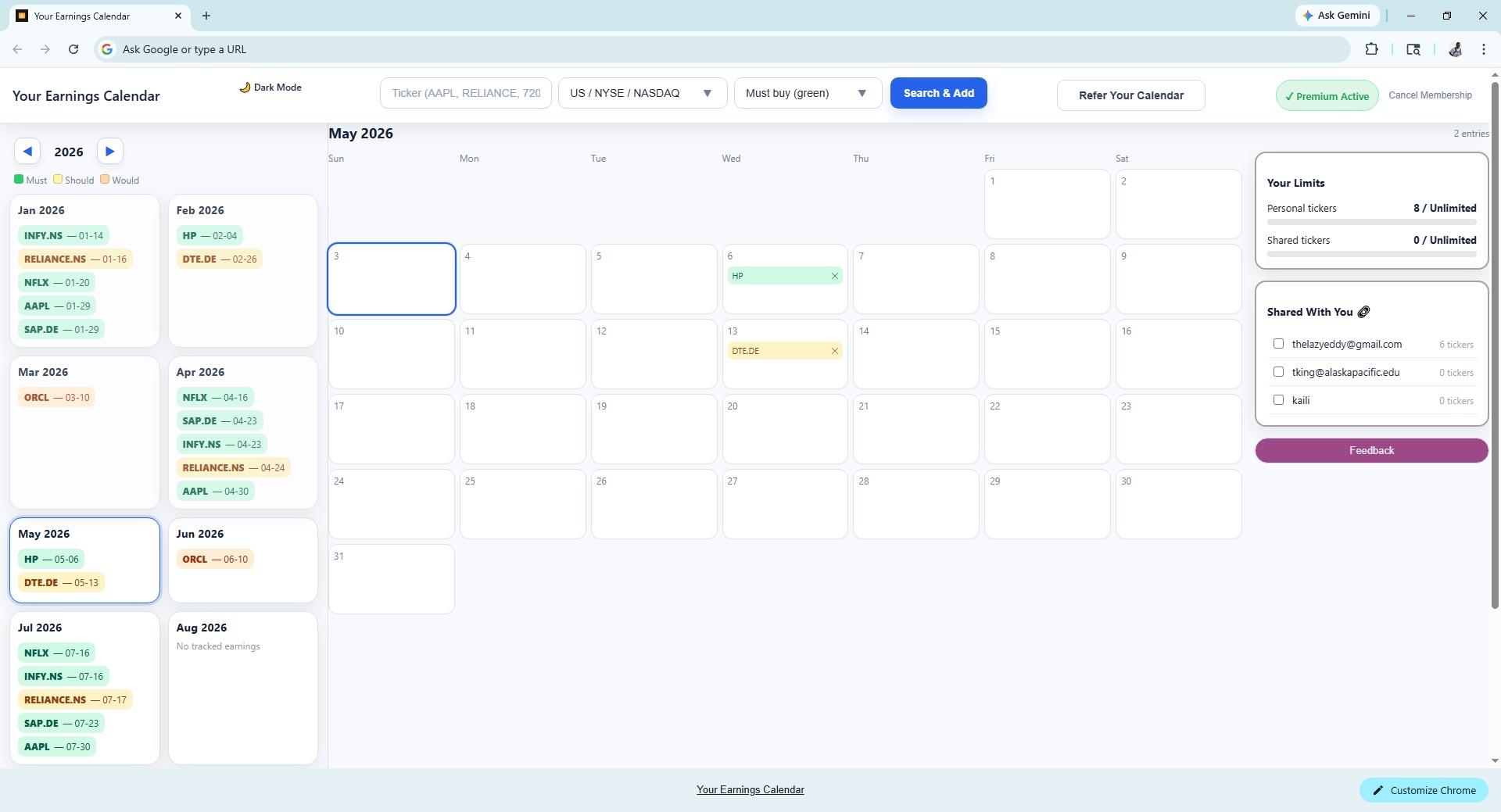Click Premium Active badge
The height and width of the screenshot is (812, 1501).
pyautogui.click(x=1327, y=96)
